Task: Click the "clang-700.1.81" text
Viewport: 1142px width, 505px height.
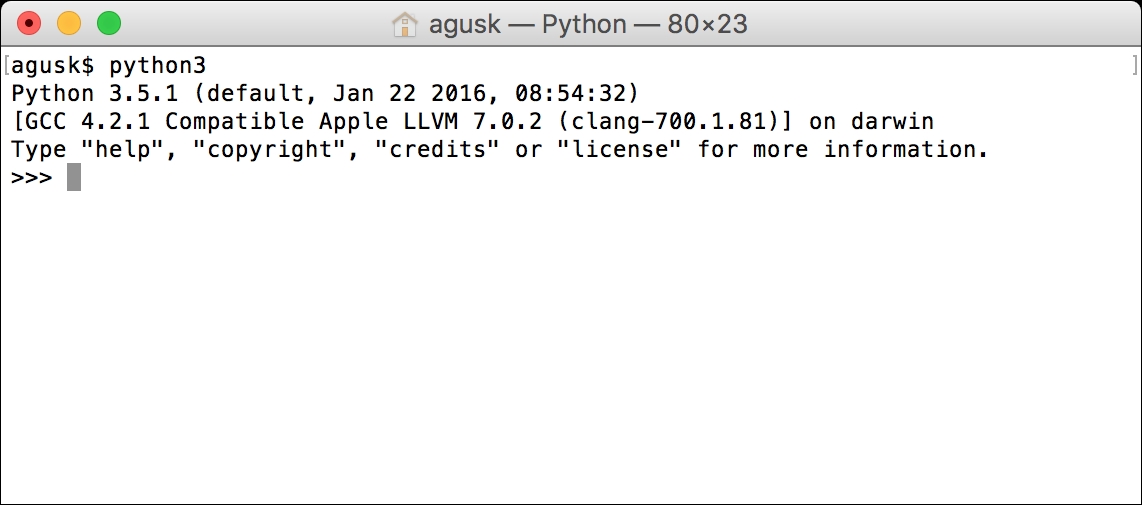Action: point(682,121)
